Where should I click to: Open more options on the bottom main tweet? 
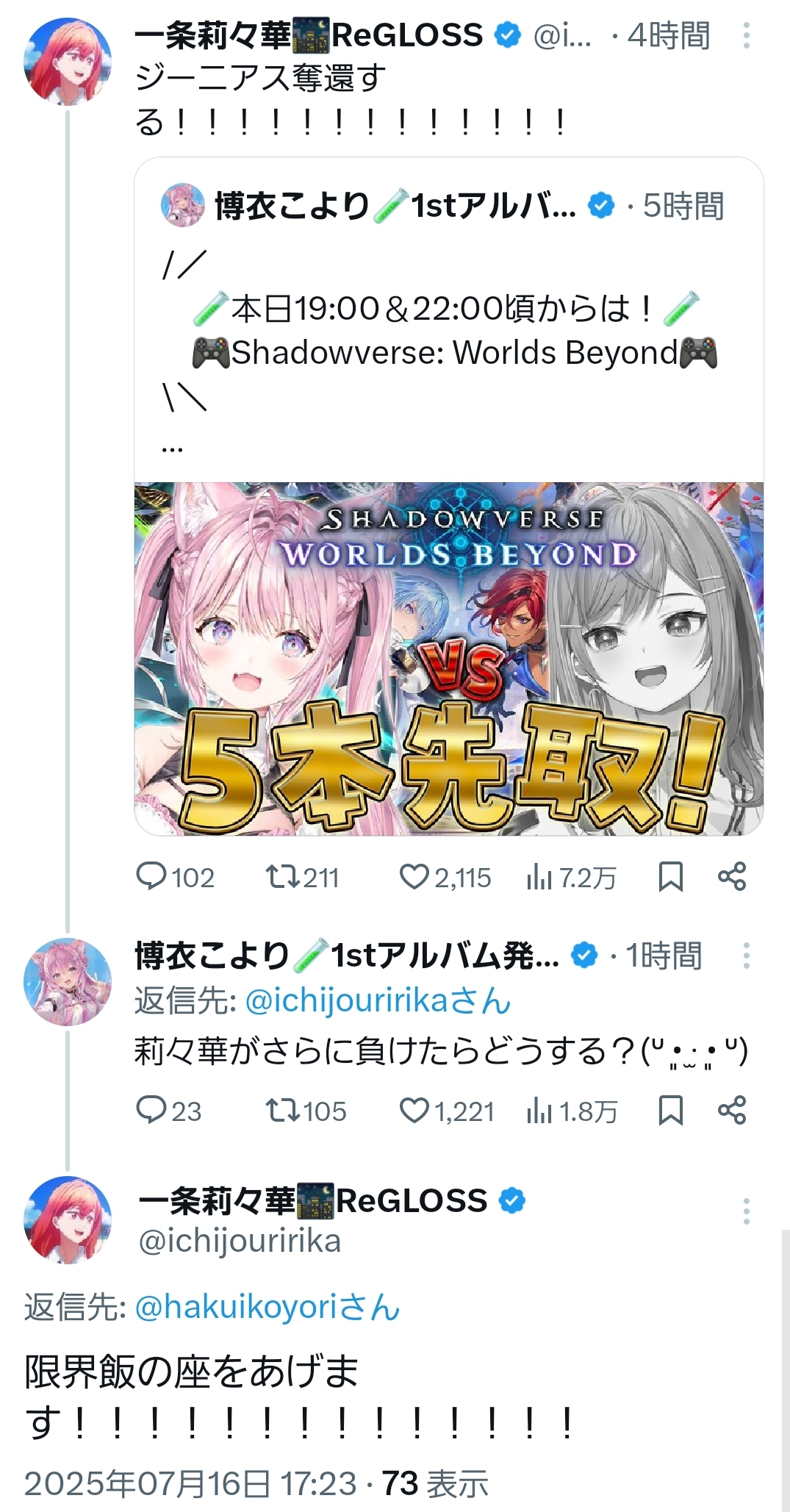pyautogui.click(x=747, y=1211)
